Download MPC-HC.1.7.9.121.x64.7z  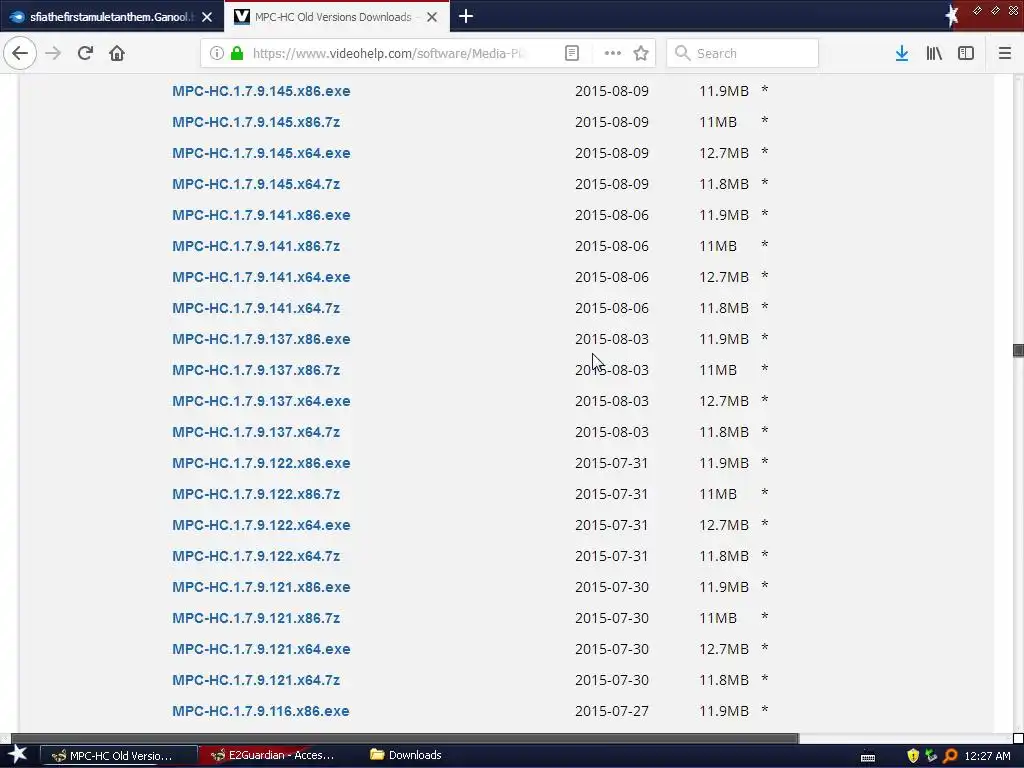pyautogui.click(x=256, y=680)
